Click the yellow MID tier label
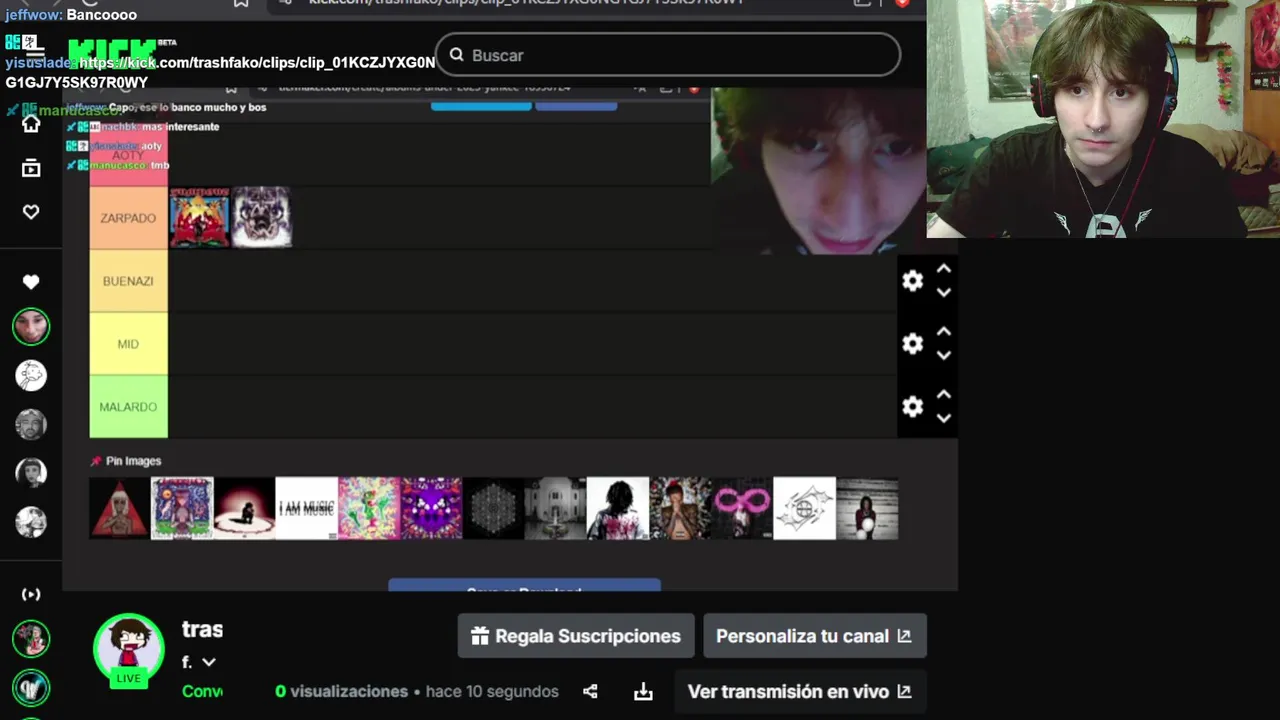The width and height of the screenshot is (1280, 720). pos(128,344)
